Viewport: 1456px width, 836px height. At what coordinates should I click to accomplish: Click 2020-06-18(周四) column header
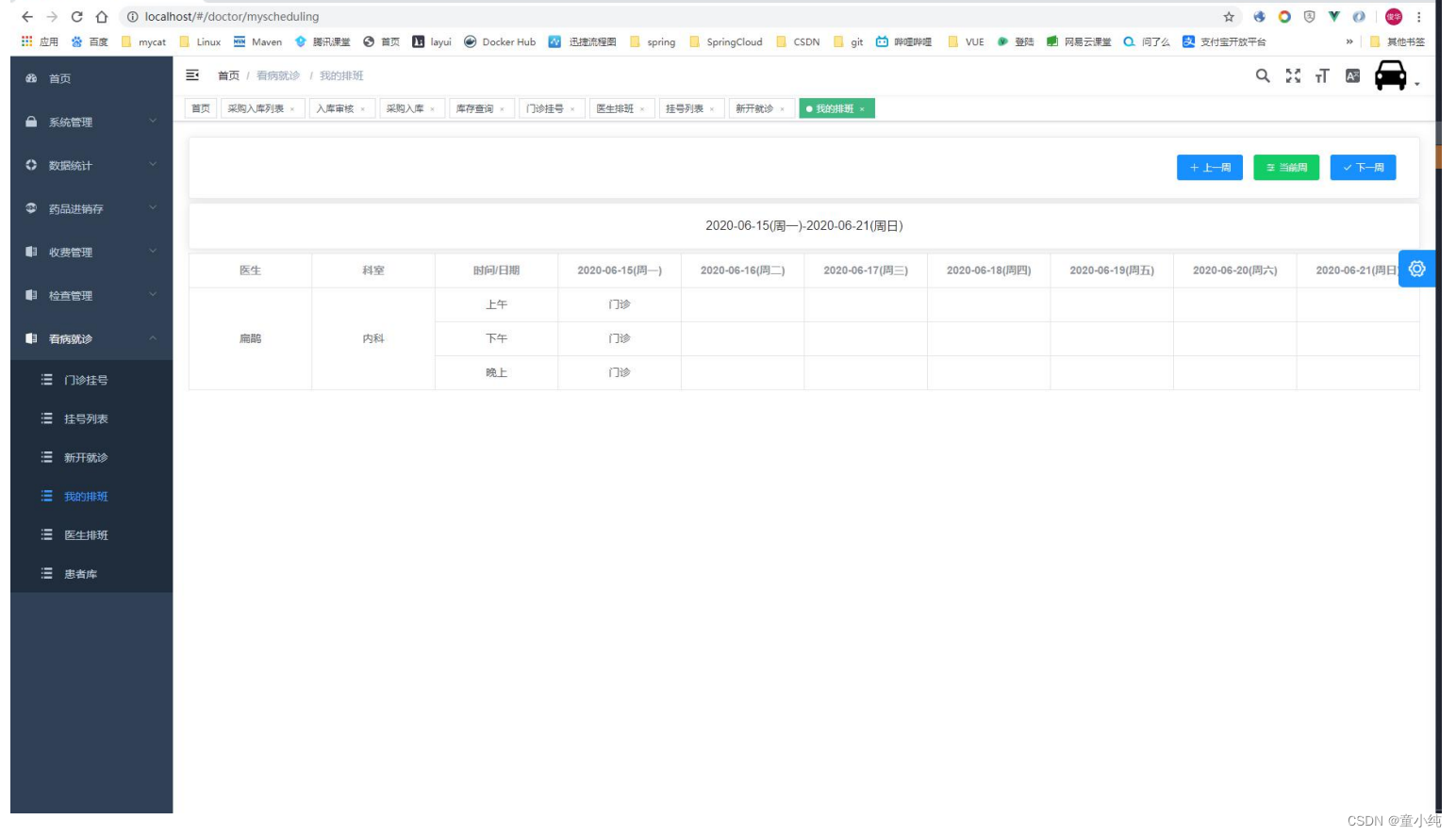[x=988, y=270]
